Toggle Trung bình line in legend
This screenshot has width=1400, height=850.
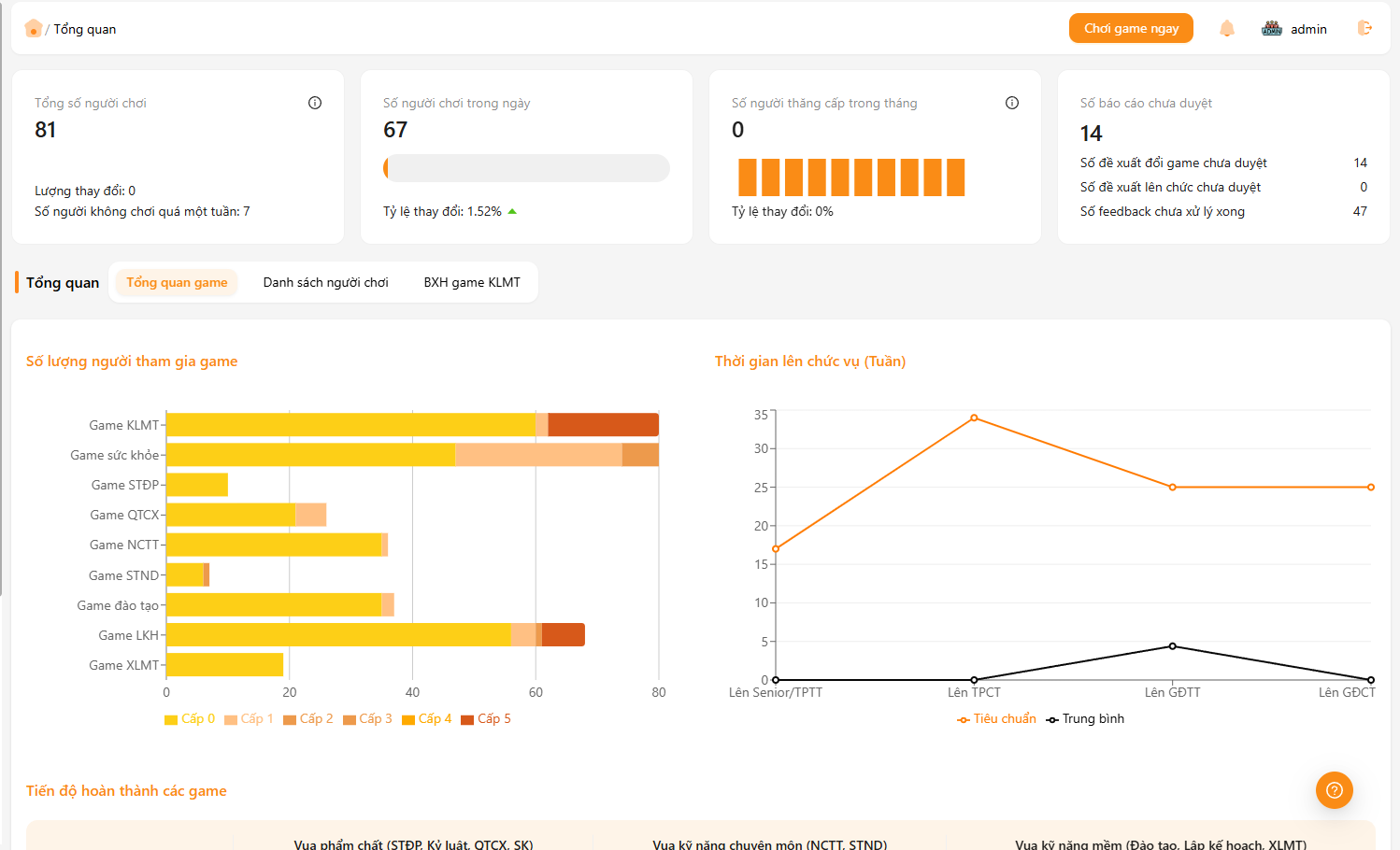[1085, 719]
